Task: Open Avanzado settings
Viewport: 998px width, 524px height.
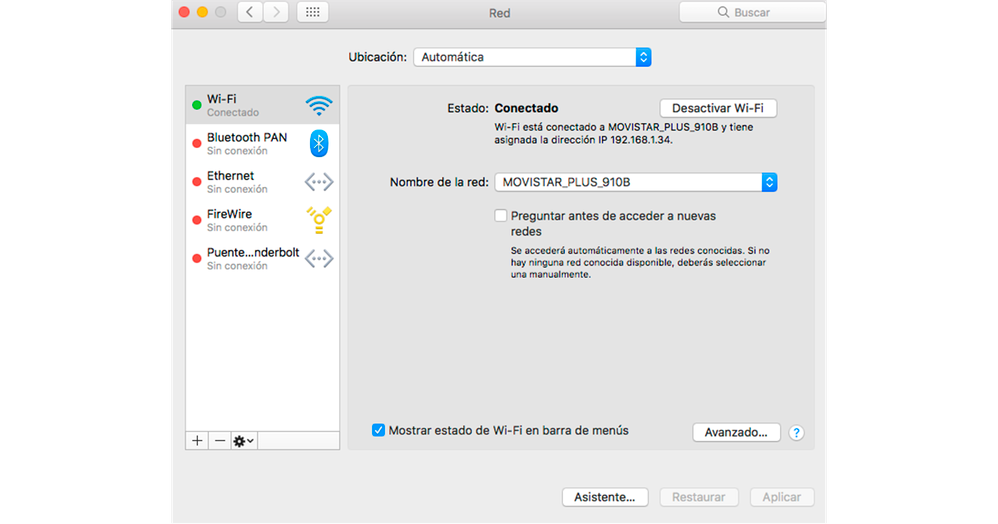Action: tap(736, 432)
